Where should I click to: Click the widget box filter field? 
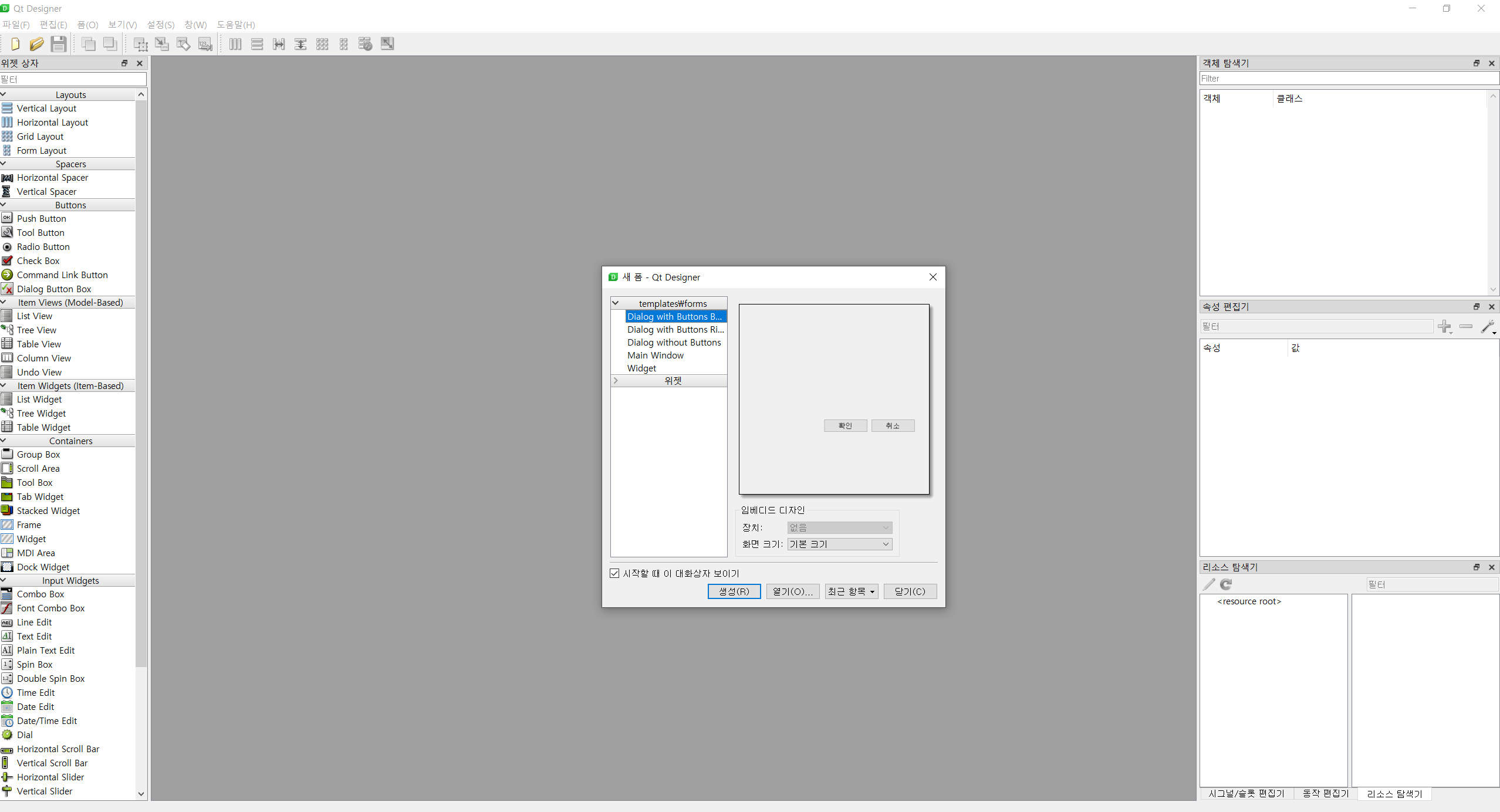click(73, 79)
